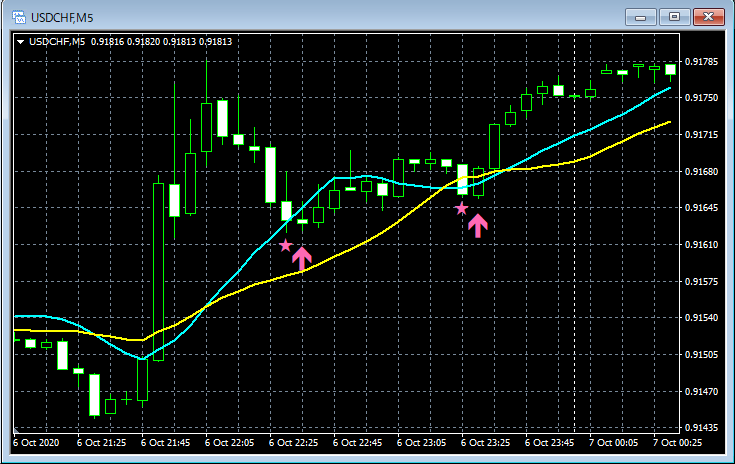Click the 0.91610 price scale label
Screen dimensions: 735x464
click(x=701, y=245)
